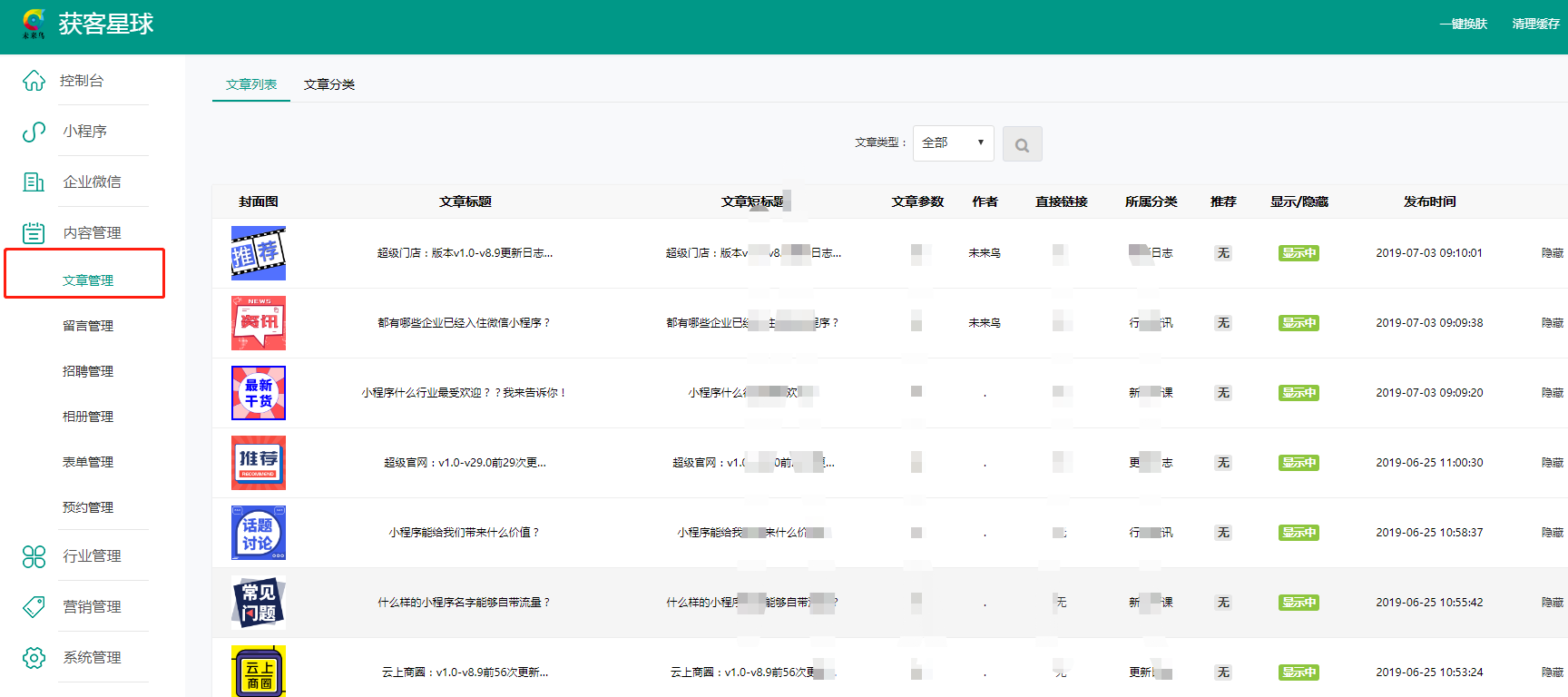
Task: Select 留言管理 in the sidebar
Action: click(x=88, y=326)
